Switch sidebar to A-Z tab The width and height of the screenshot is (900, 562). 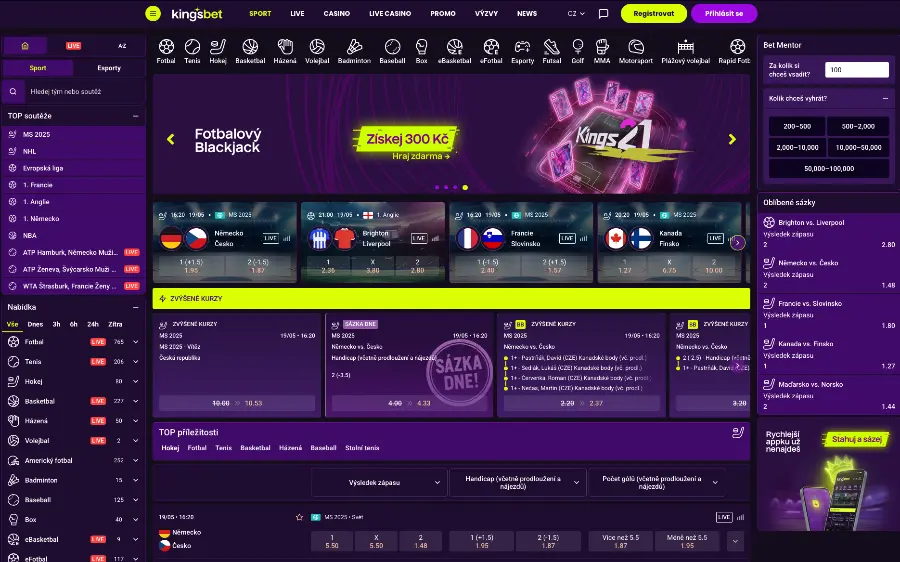(x=122, y=45)
